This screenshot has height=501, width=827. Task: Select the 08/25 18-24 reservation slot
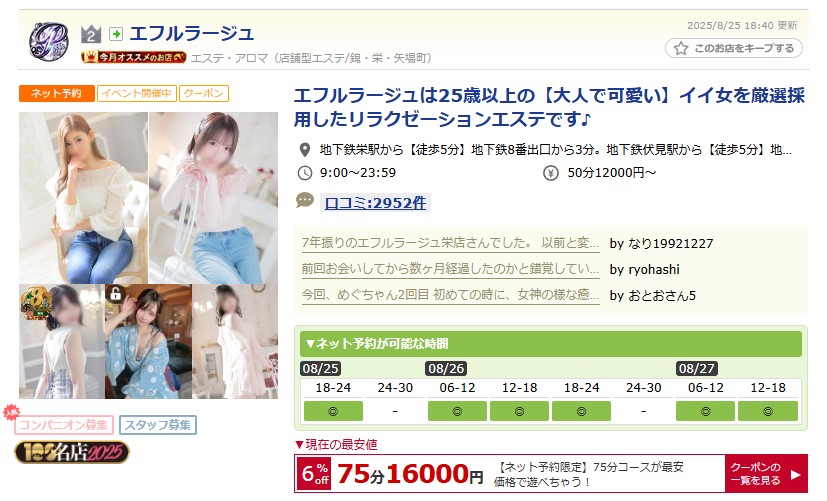333,411
